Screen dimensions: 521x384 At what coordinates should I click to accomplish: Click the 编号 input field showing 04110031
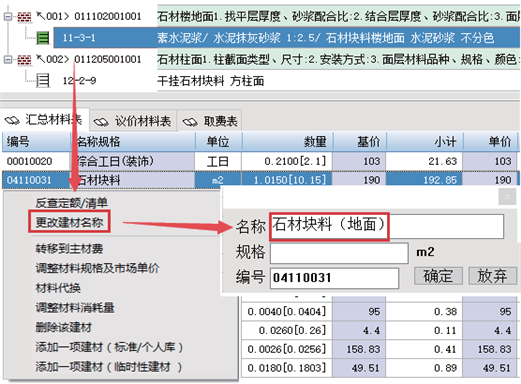coord(334,278)
